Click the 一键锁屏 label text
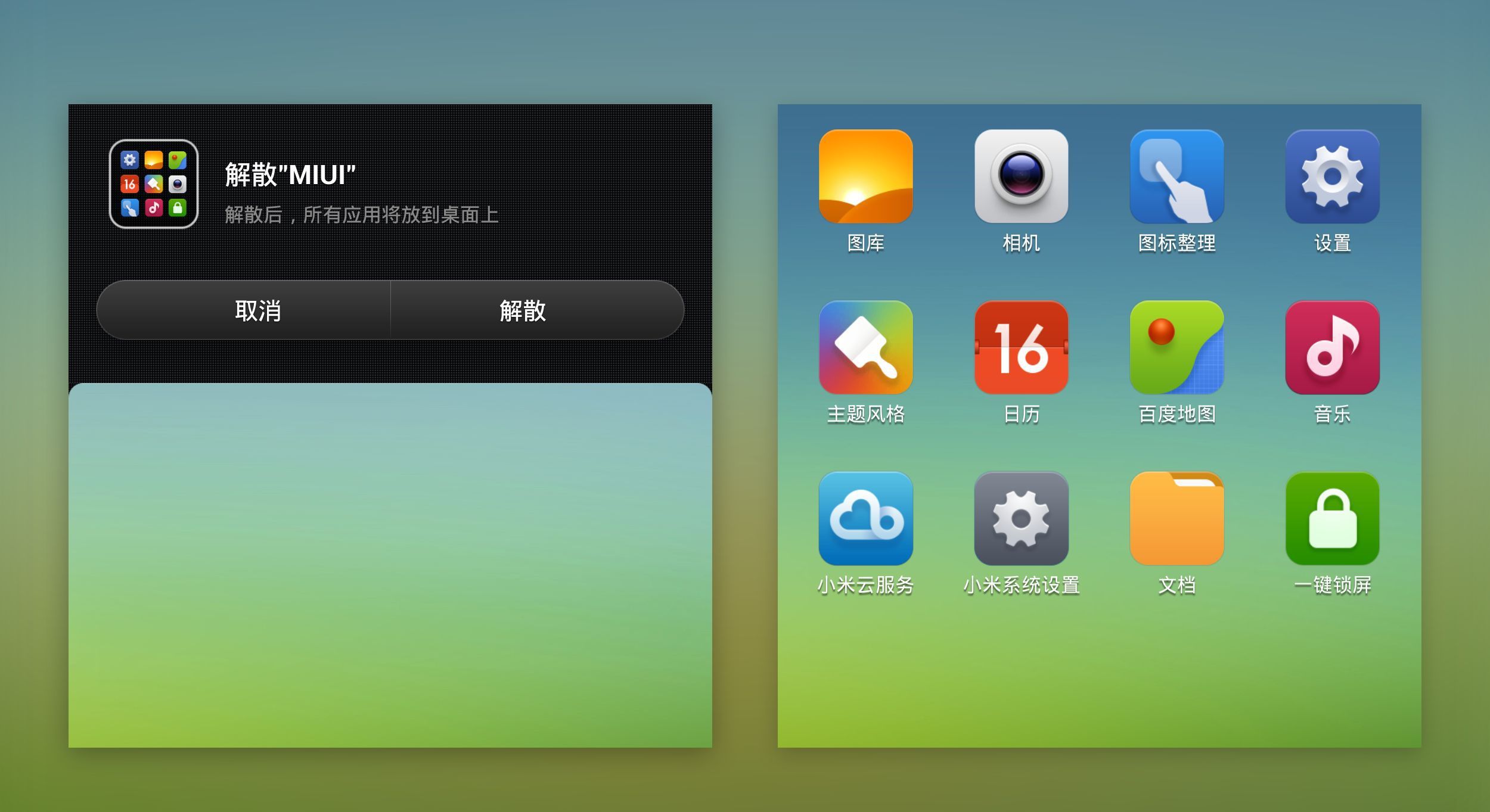This screenshot has width=1490, height=812. point(1332,585)
